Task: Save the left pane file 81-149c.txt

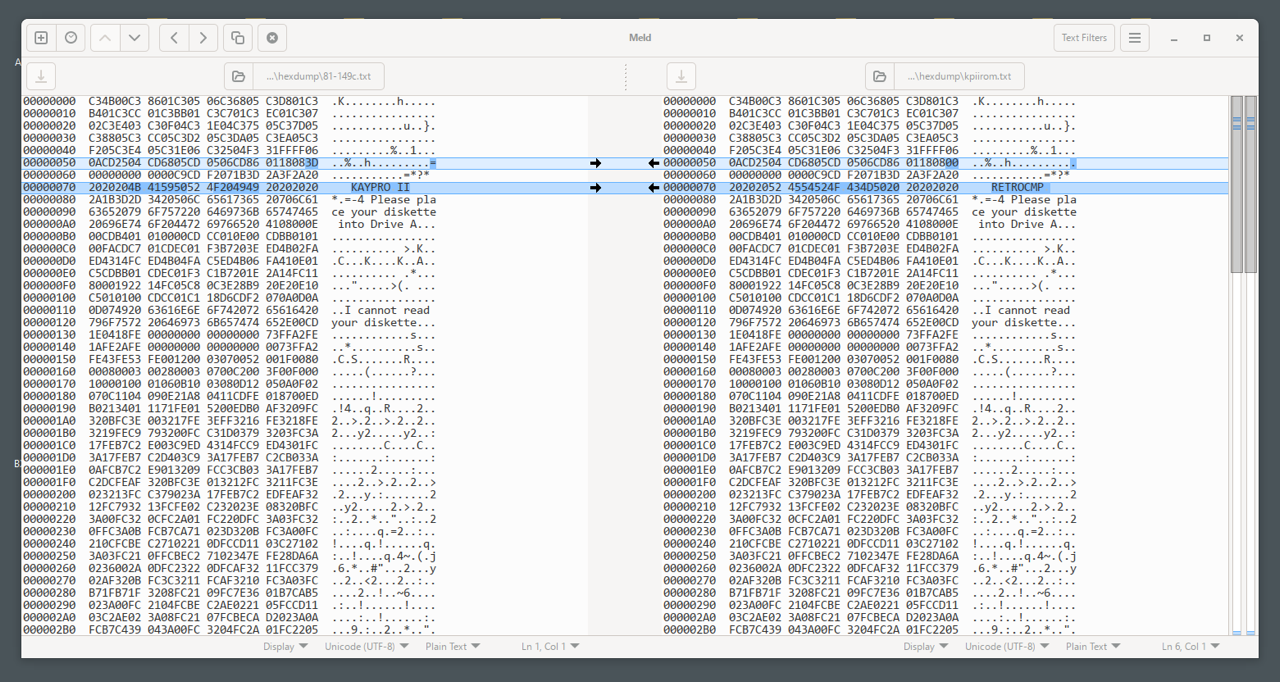Action: pos(41,76)
